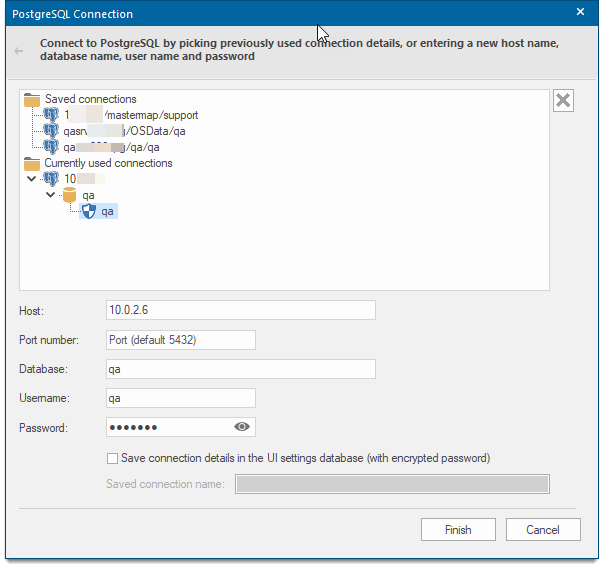Click the Database input field
The width and height of the screenshot is (604, 569).
241,369
